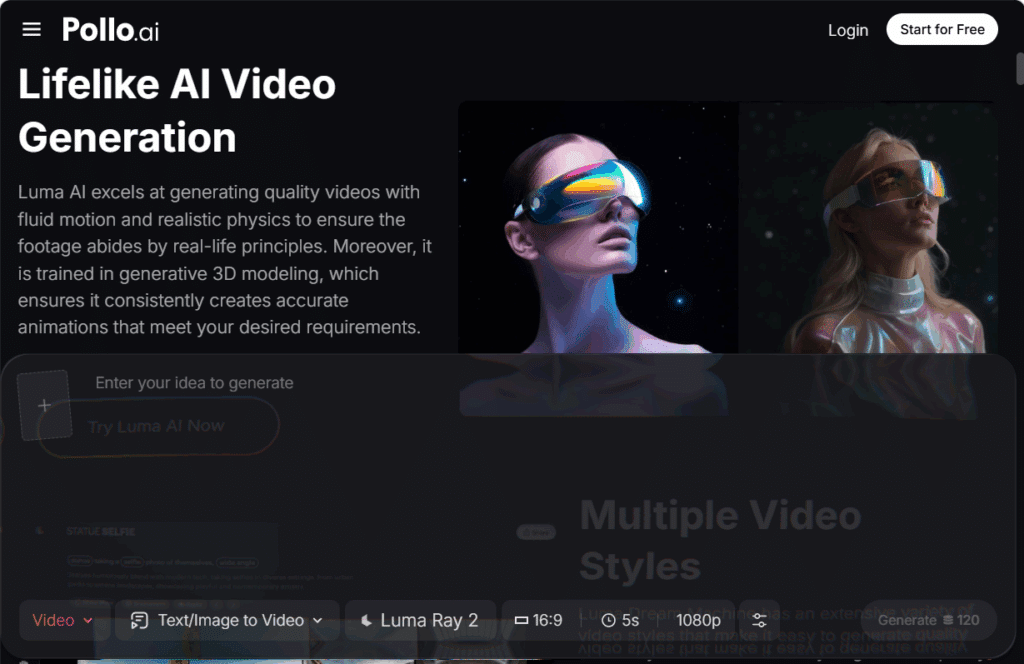Viewport: 1024px width, 664px height.
Task: Change the 1080p resolution setting
Action: coord(698,620)
